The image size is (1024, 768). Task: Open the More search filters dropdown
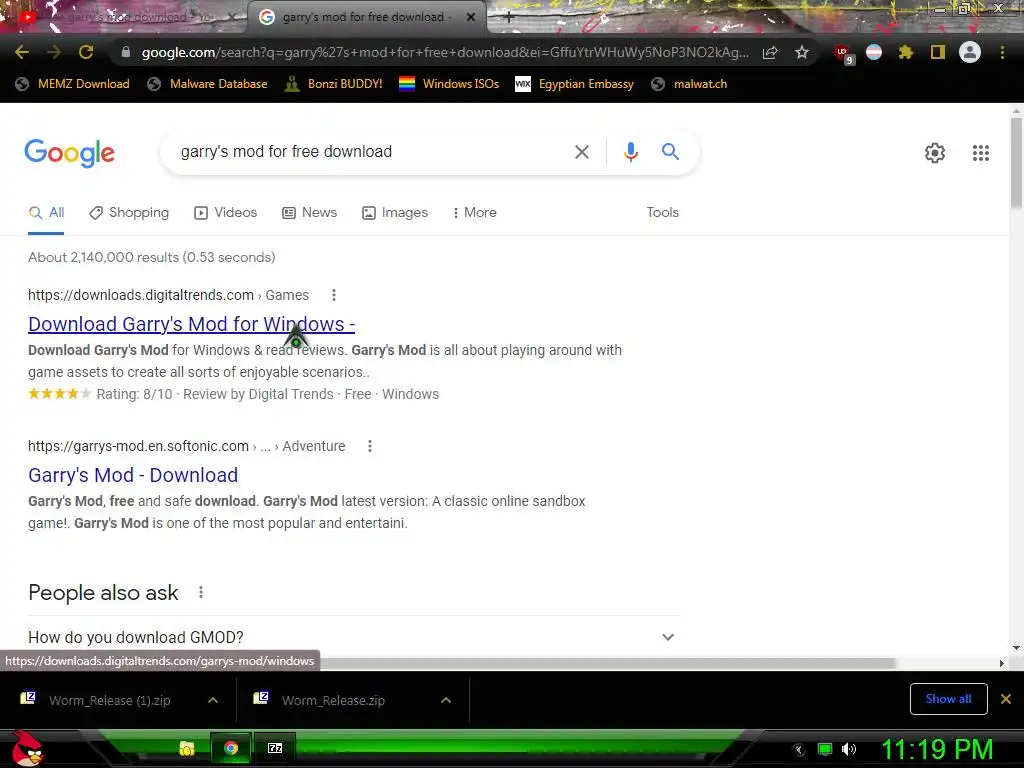point(474,213)
